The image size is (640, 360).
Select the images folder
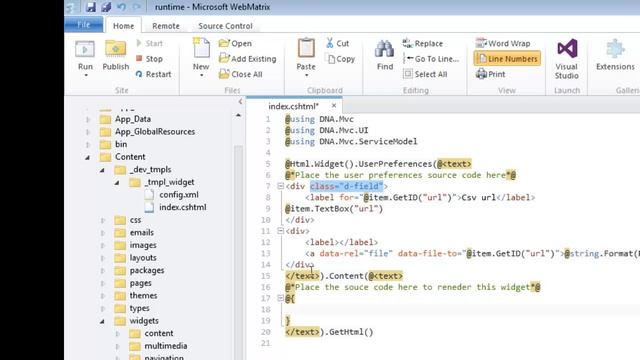(143, 245)
